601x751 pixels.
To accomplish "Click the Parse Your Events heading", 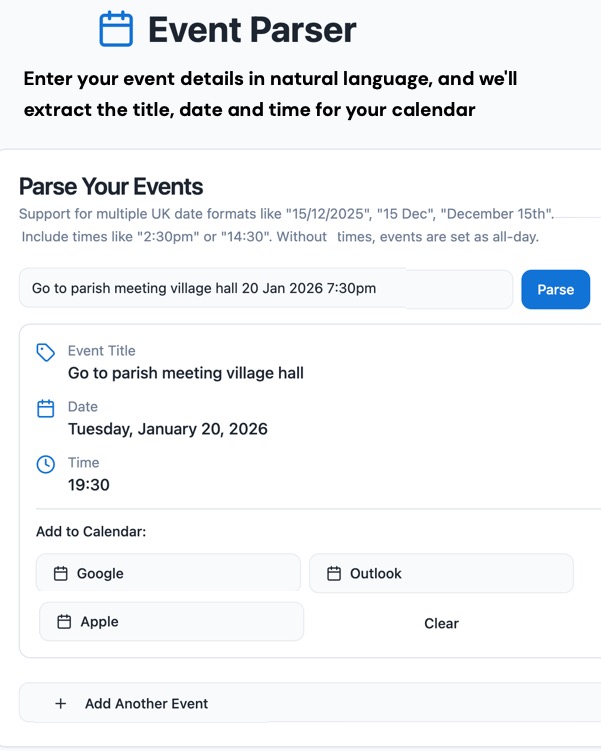I will tap(111, 187).
